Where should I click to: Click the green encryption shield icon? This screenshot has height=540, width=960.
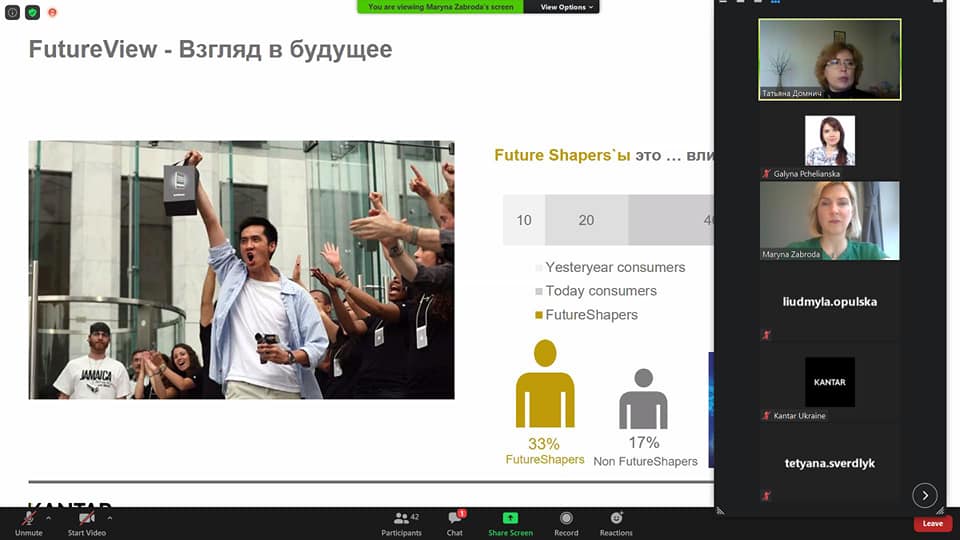pyautogui.click(x=32, y=12)
